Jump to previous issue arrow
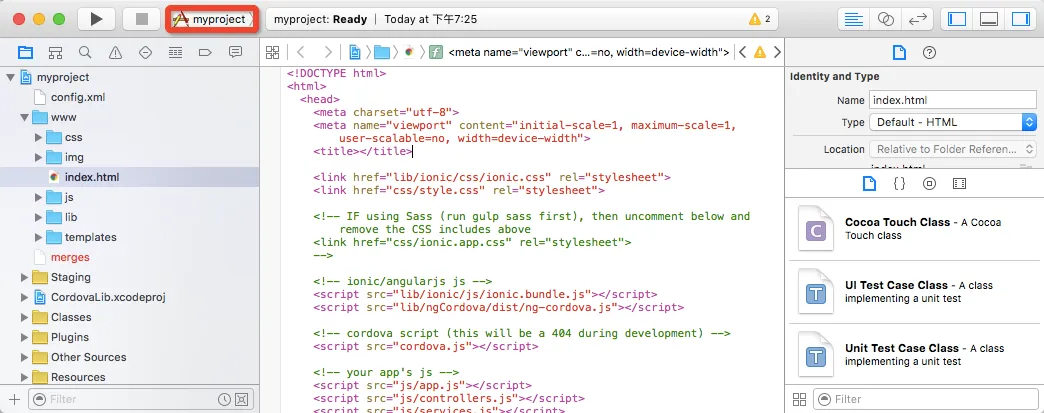This screenshot has width=1044, height=413. click(x=742, y=52)
